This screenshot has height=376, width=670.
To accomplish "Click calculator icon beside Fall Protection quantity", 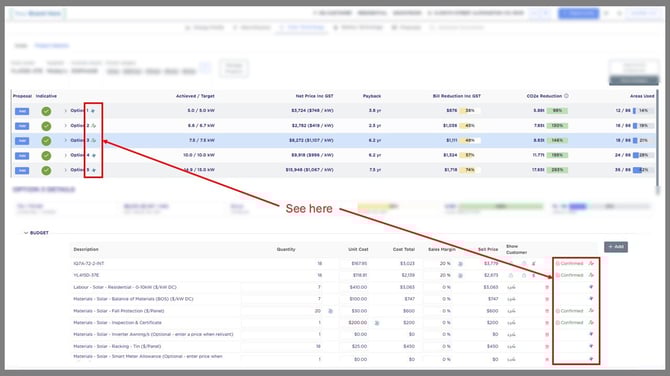I will (x=330, y=311).
